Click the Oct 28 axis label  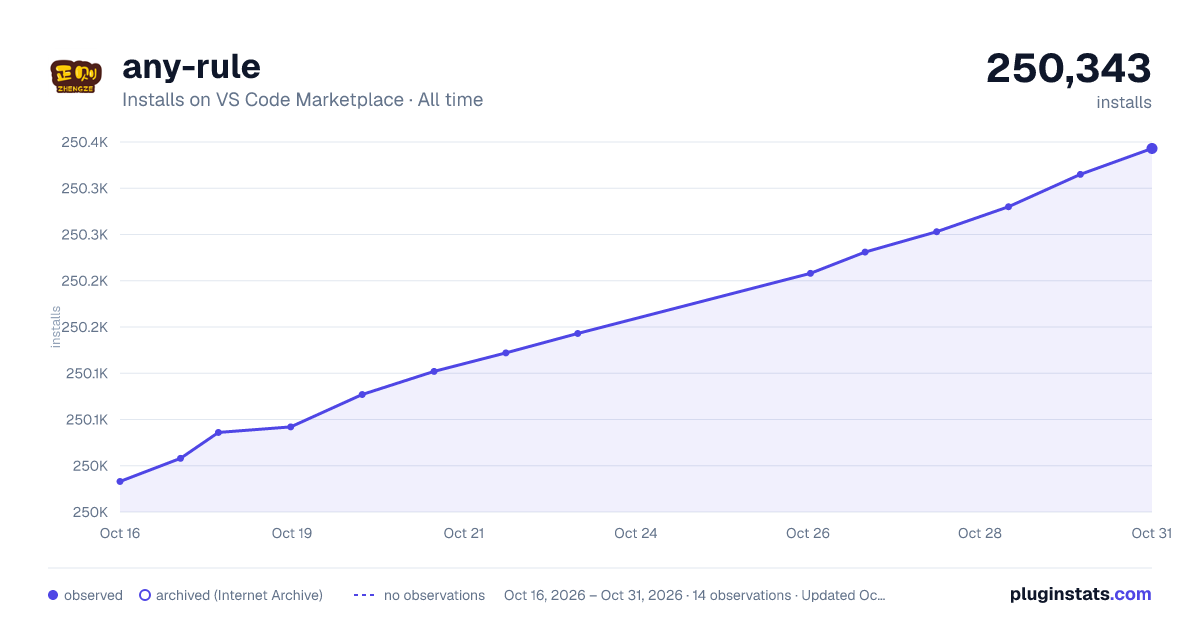point(980,533)
